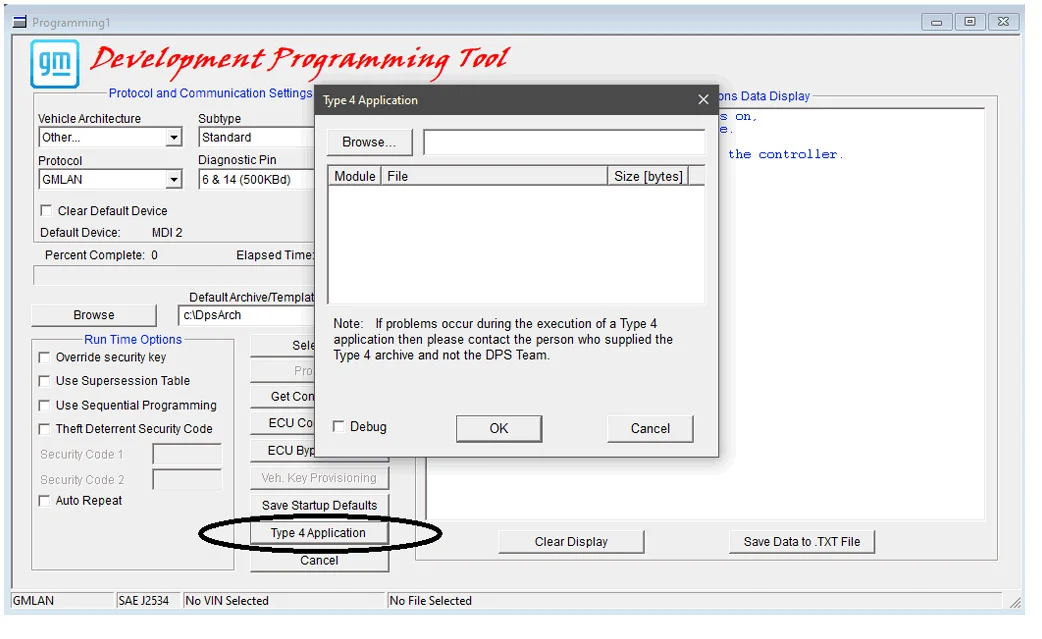Maximize the Programming1 window
1042x639 pixels.
(x=970, y=22)
